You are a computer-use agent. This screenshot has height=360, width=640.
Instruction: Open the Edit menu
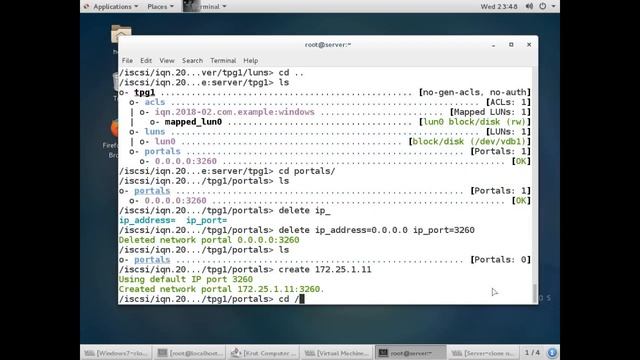(146, 60)
